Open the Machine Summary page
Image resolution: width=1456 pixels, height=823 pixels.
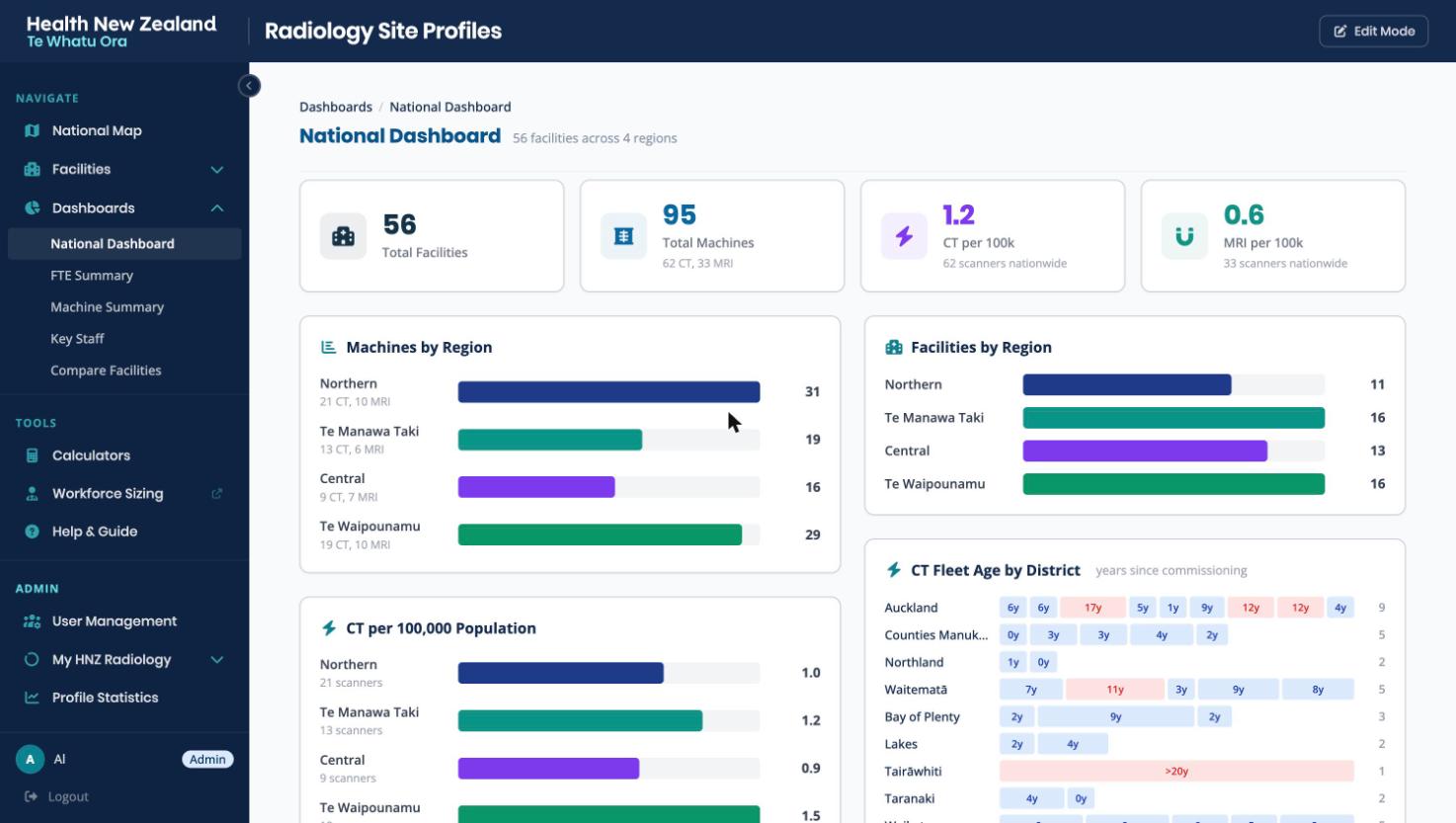107,307
